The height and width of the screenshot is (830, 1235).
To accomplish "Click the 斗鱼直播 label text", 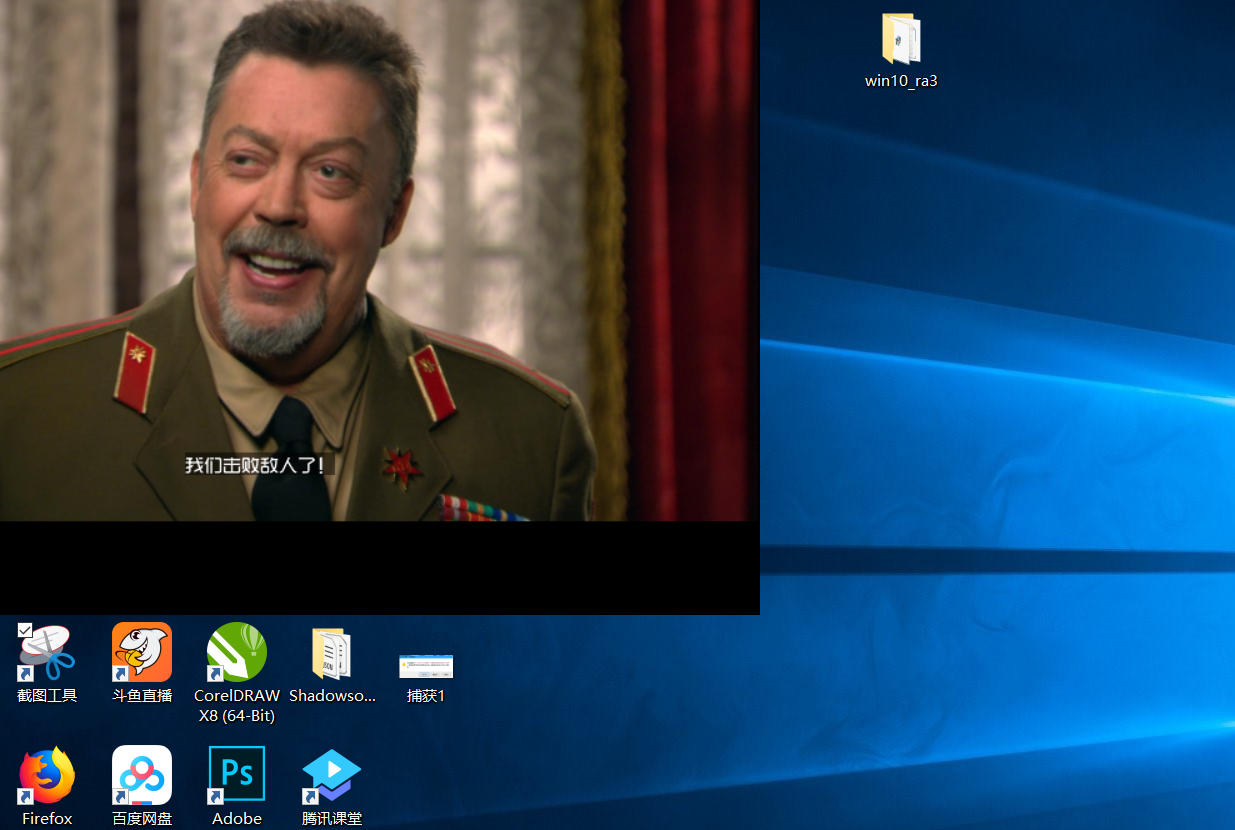I will [142, 696].
